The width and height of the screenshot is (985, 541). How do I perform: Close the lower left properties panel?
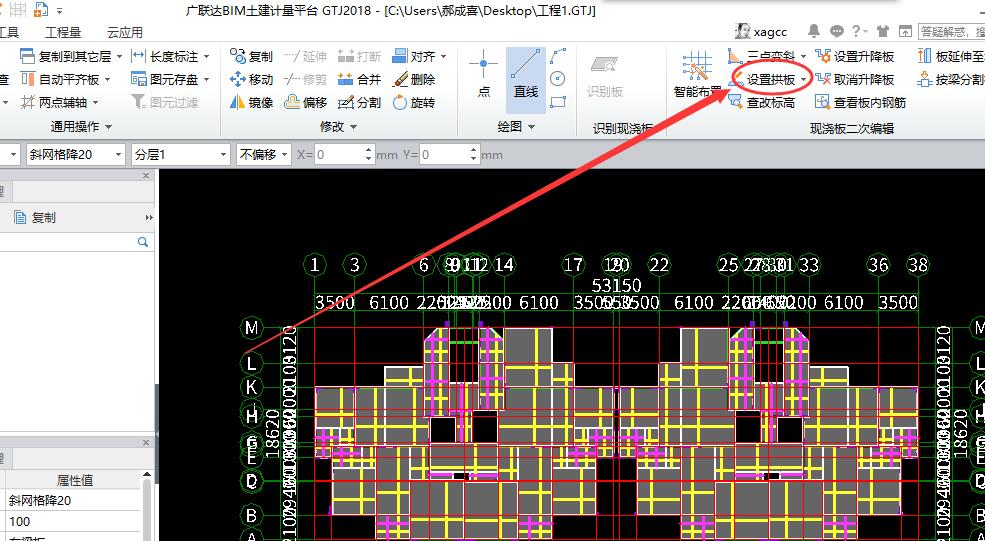pos(146,443)
